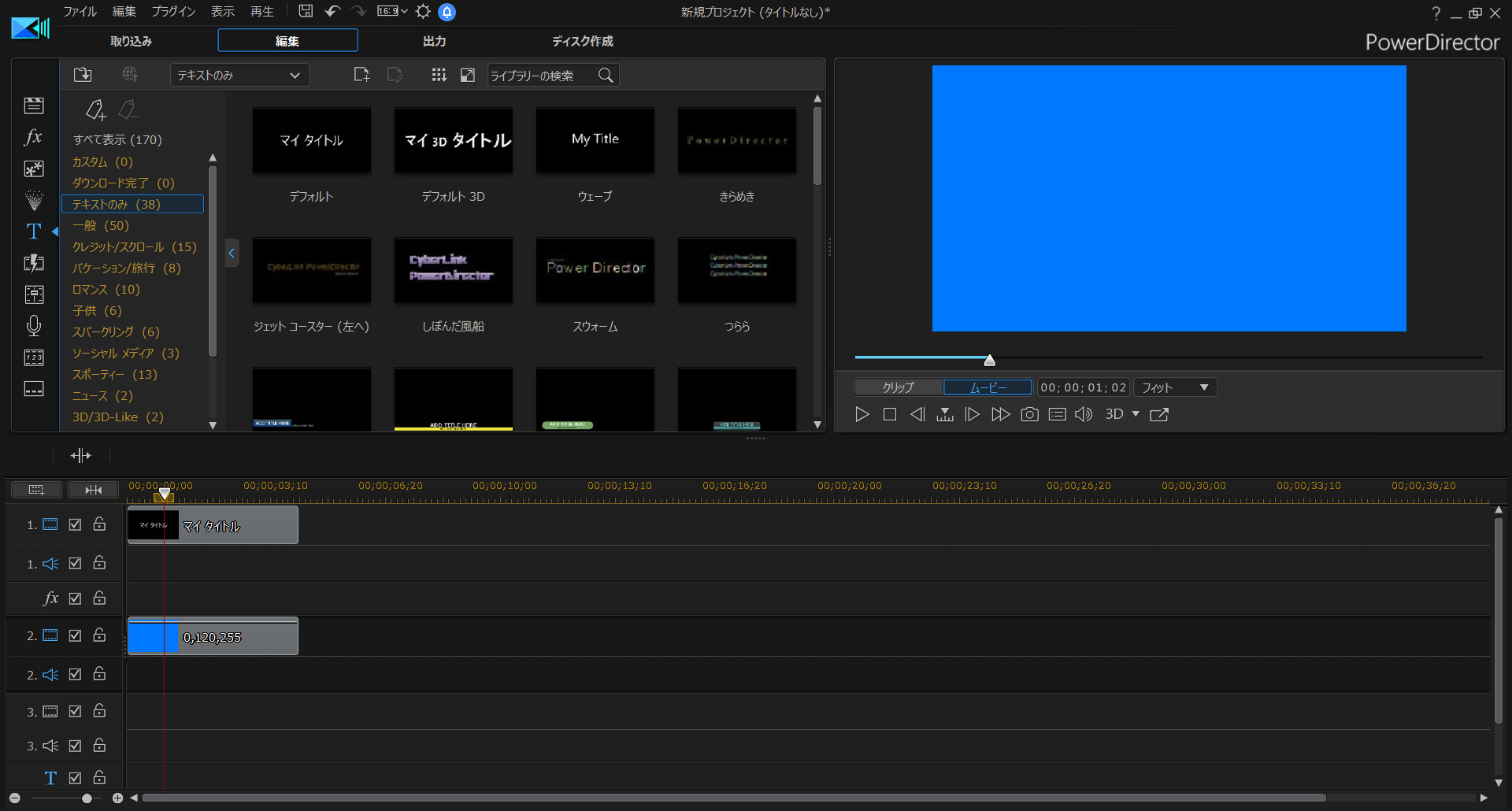Select the デフォルト 3D title template thumbnail
The height and width of the screenshot is (811, 1512).
click(454, 141)
